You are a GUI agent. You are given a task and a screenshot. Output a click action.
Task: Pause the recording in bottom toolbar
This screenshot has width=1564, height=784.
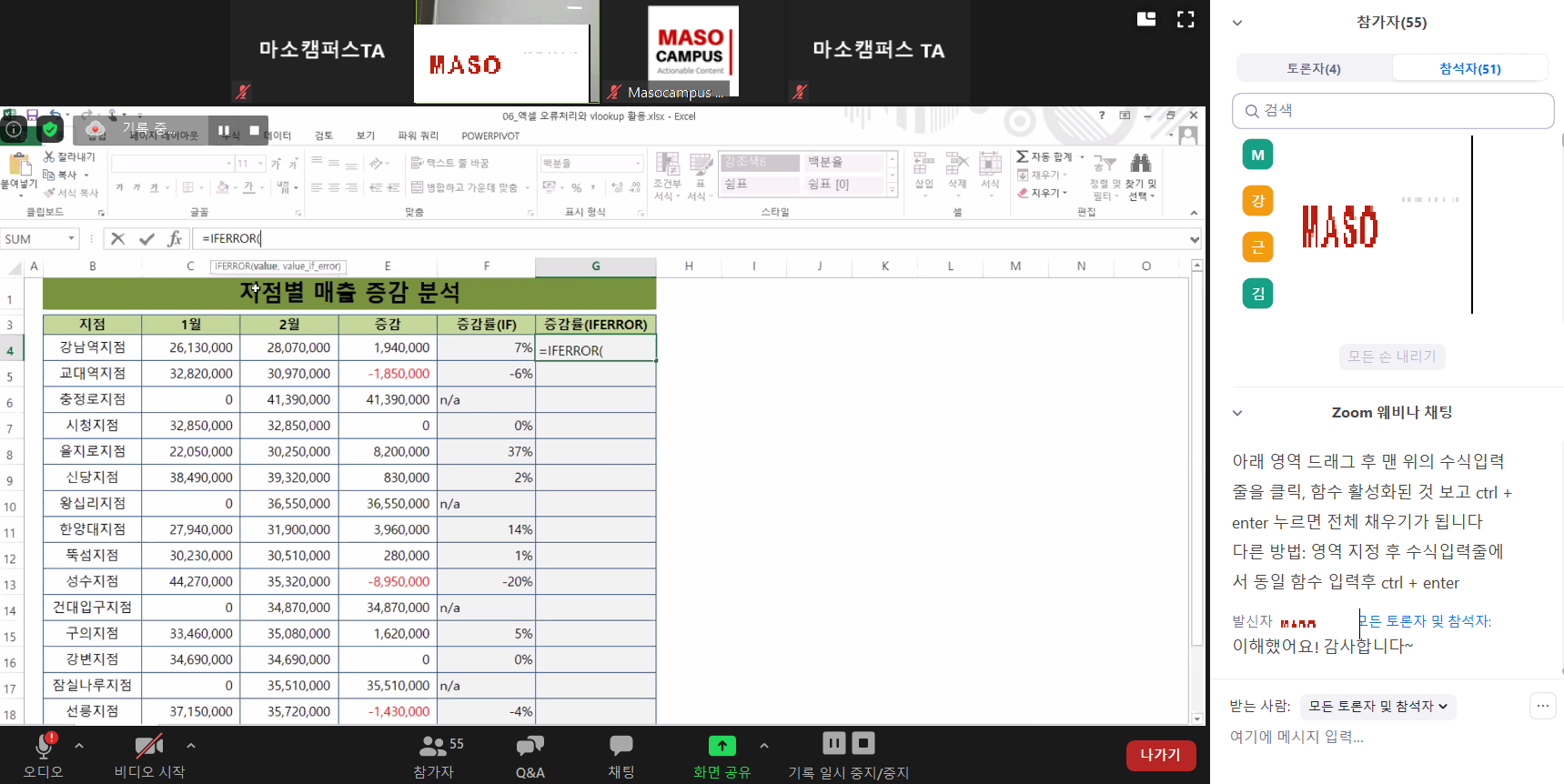(833, 743)
